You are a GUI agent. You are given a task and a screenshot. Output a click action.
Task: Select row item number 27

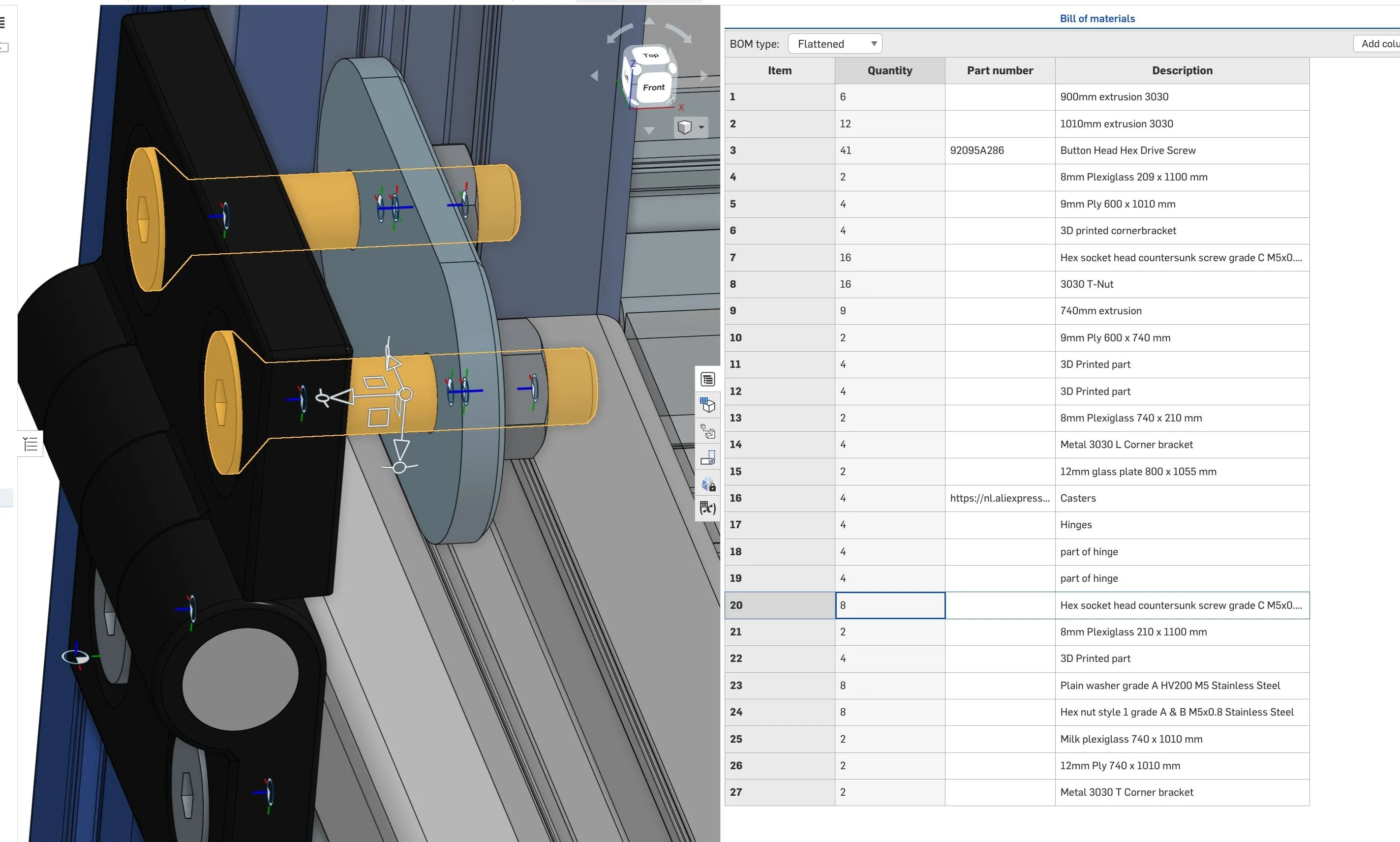coord(780,792)
